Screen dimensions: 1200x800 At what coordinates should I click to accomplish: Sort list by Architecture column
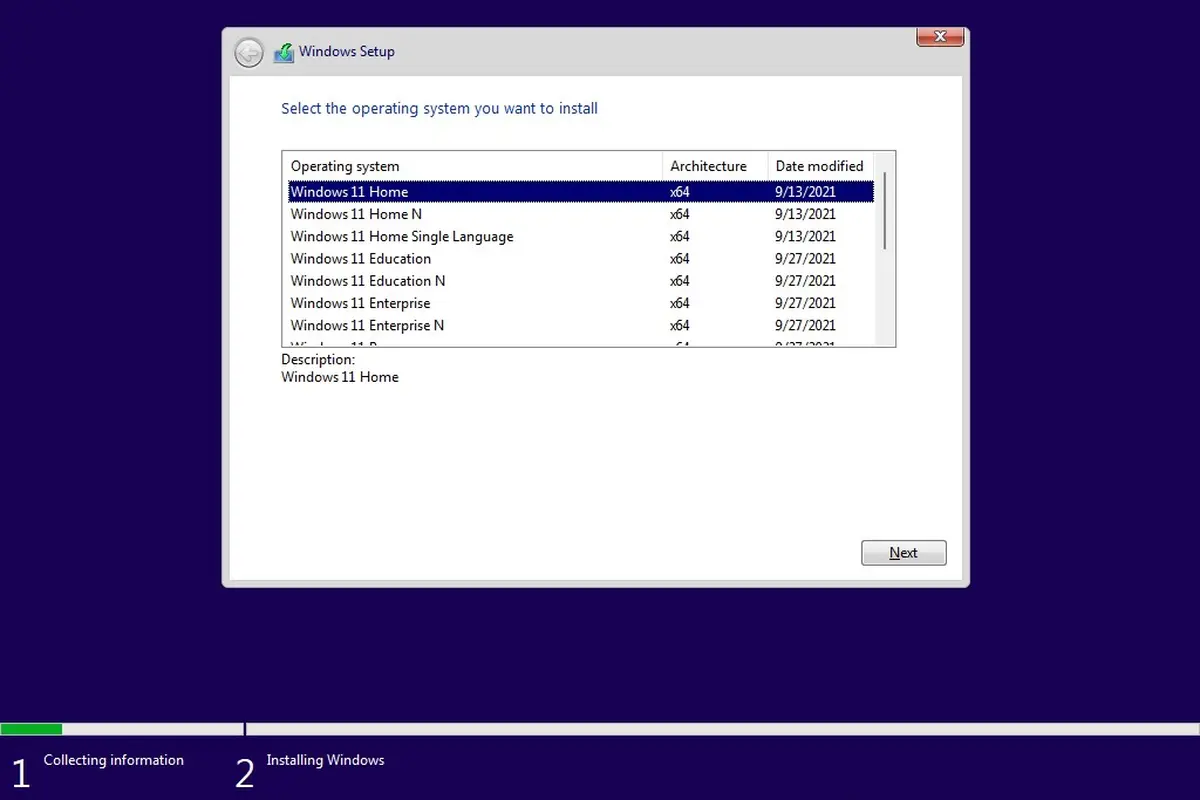708,166
